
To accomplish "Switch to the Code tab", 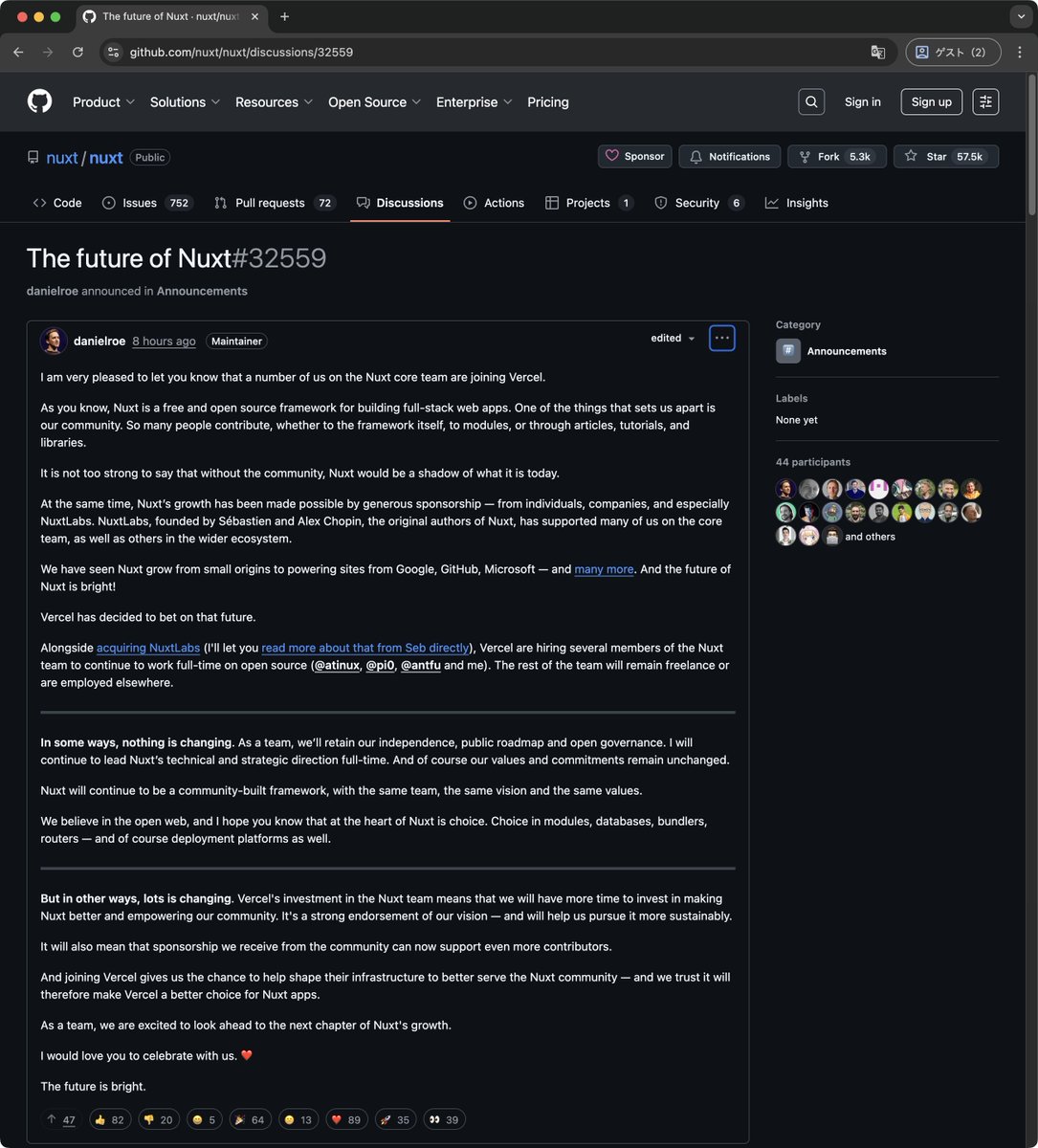I will pyautogui.click(x=57, y=203).
